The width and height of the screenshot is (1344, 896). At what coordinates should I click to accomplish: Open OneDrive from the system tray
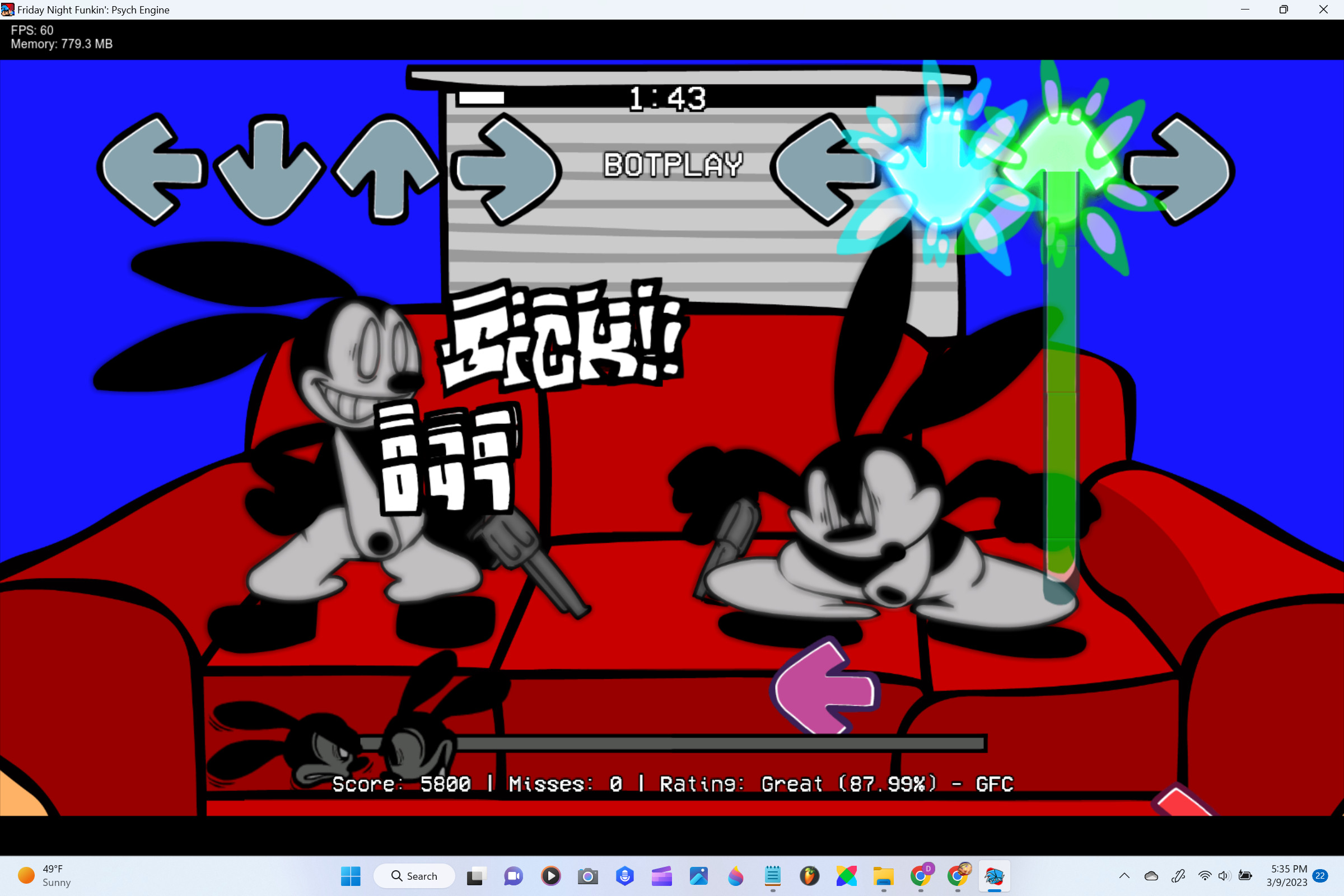[1151, 876]
